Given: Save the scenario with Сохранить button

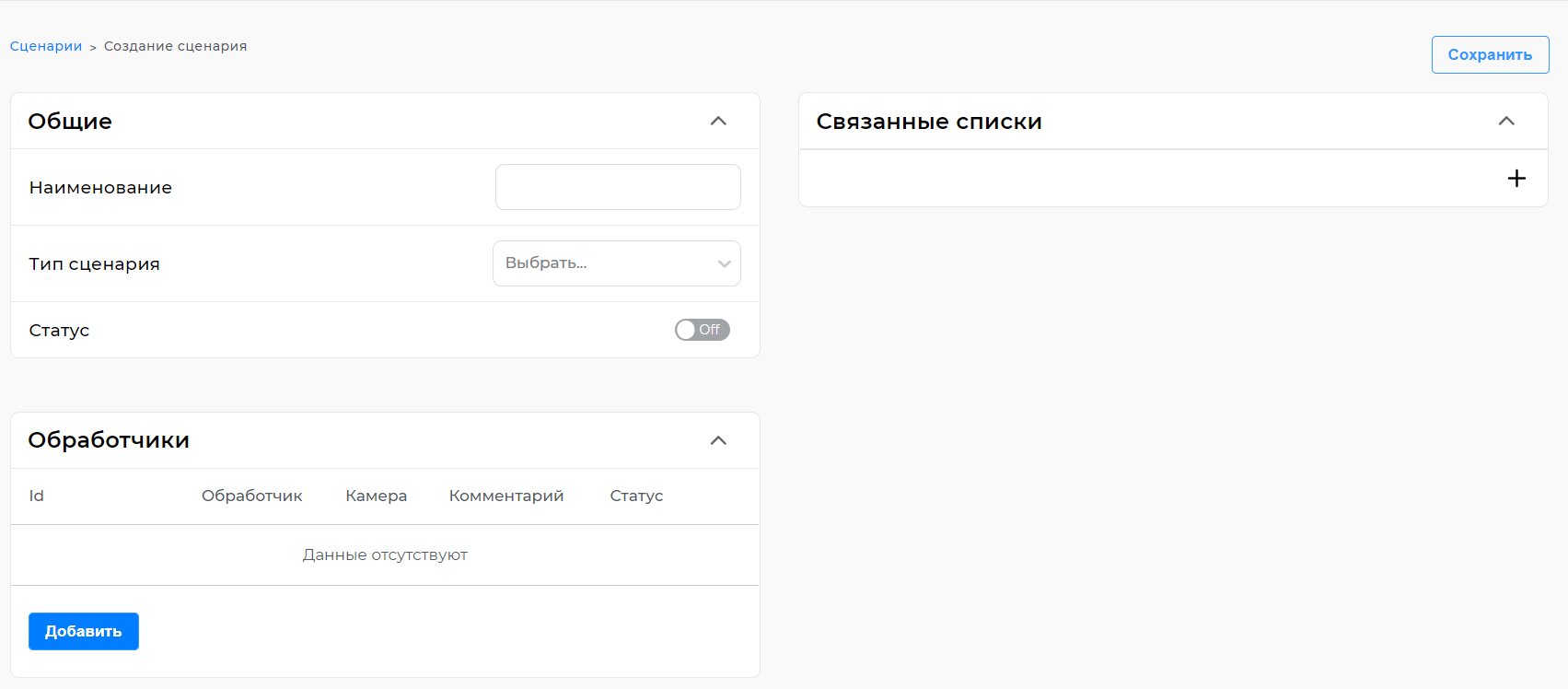Looking at the screenshot, I should click(1490, 54).
